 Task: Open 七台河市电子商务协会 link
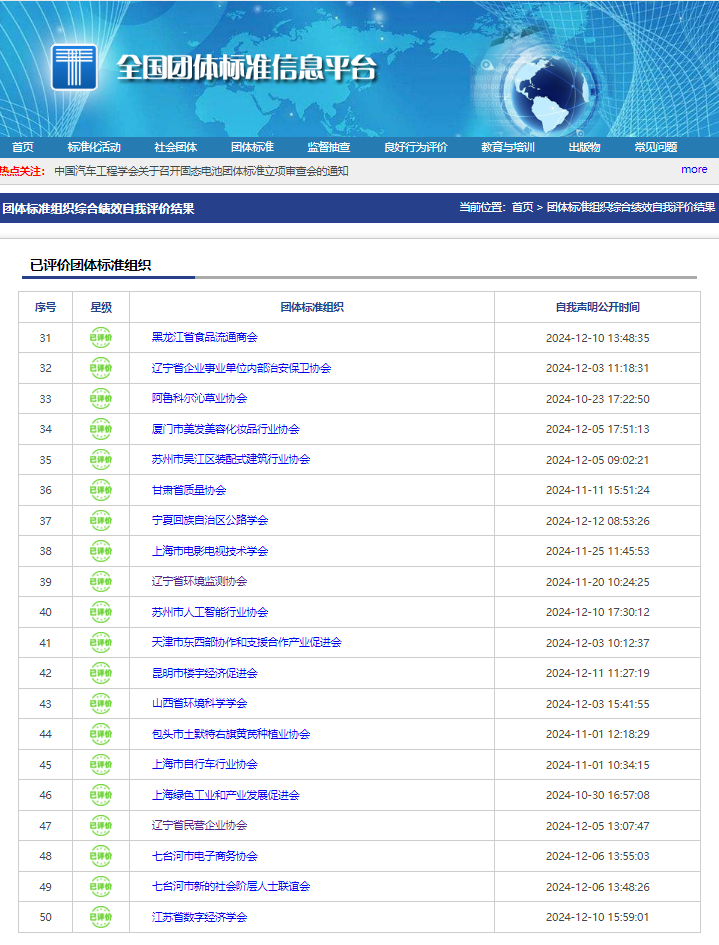204,856
